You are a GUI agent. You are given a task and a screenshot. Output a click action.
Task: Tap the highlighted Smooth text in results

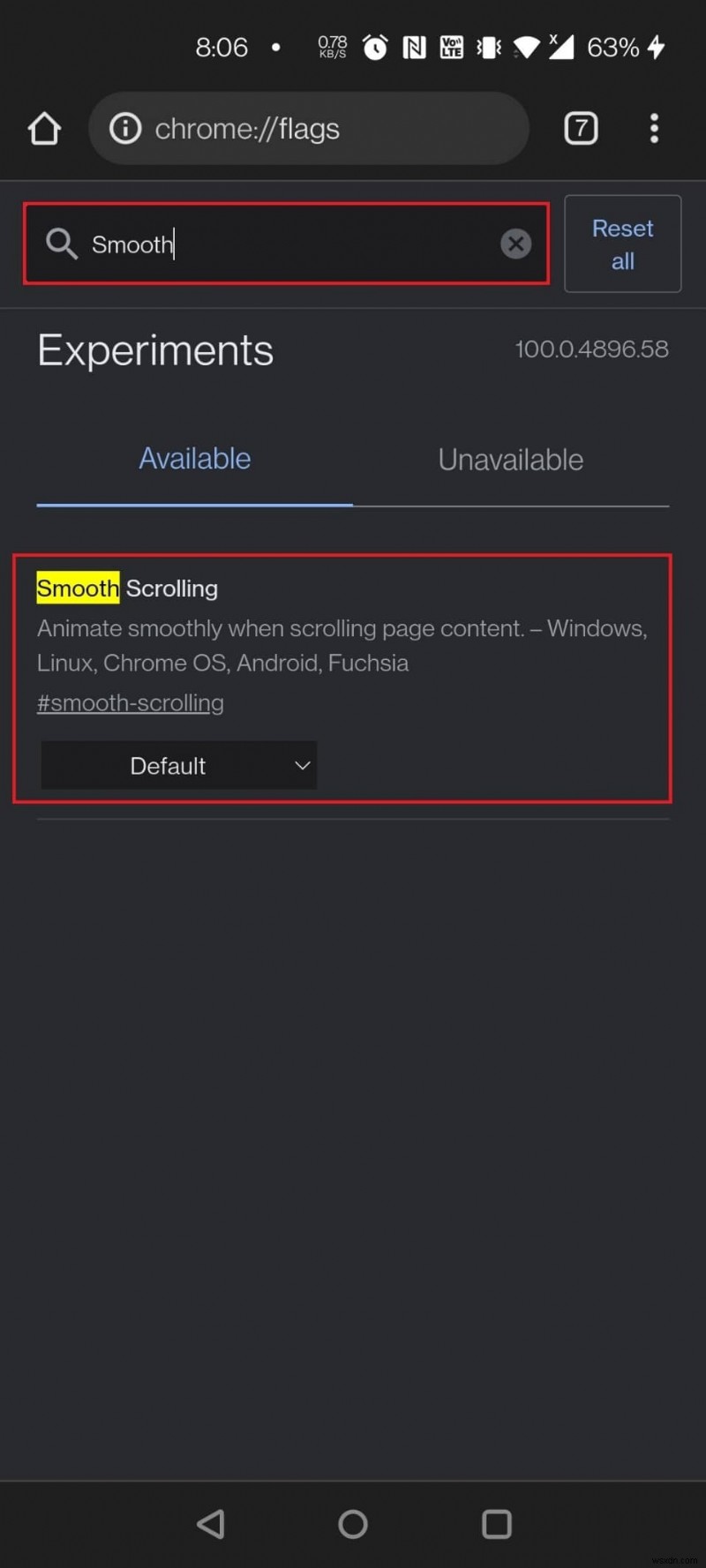tap(78, 588)
